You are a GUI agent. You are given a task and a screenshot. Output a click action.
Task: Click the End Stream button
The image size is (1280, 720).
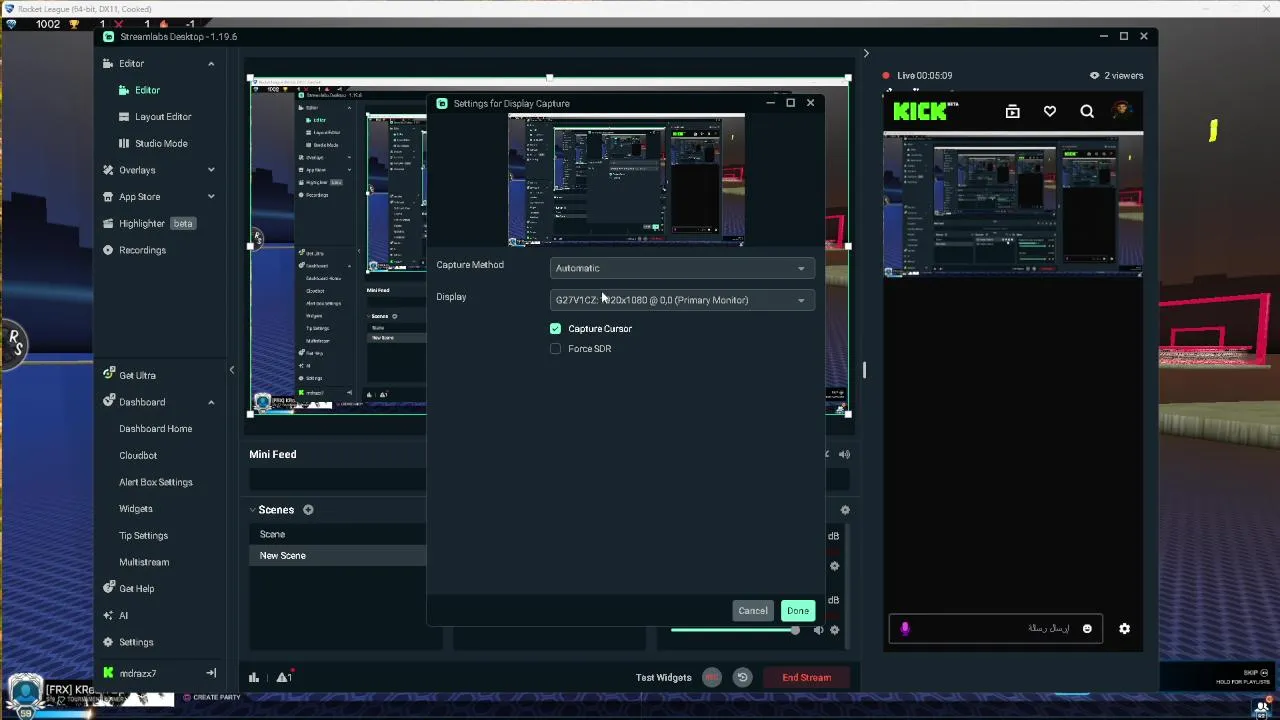click(x=806, y=678)
